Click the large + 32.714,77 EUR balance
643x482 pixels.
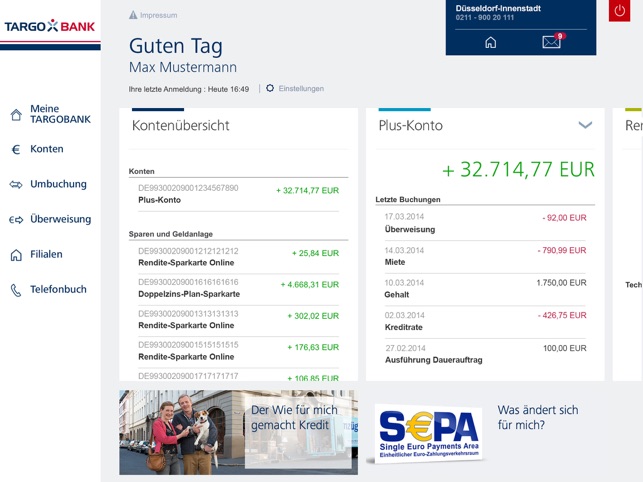pyautogui.click(x=518, y=169)
